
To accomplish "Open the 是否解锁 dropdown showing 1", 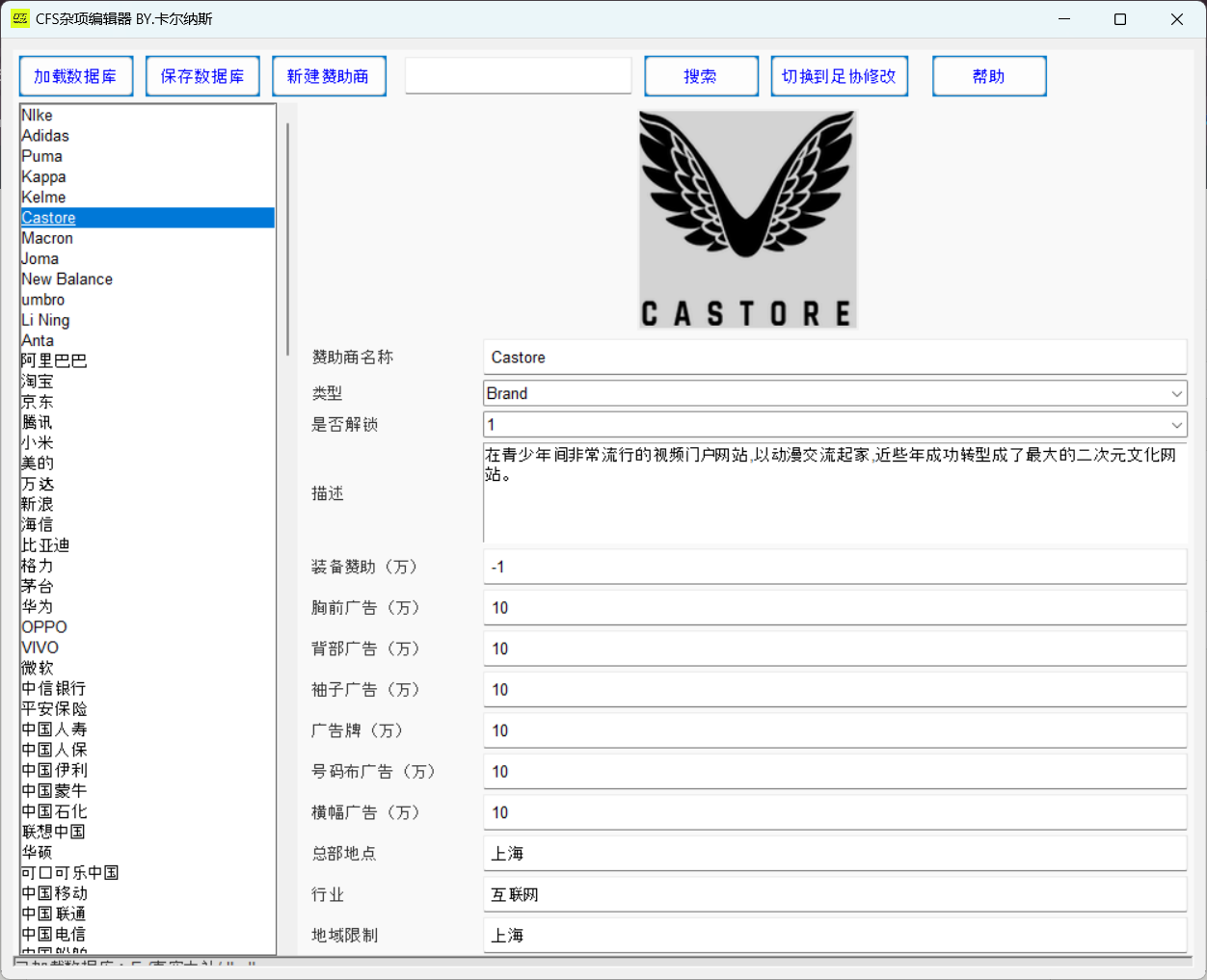I will click(835, 424).
